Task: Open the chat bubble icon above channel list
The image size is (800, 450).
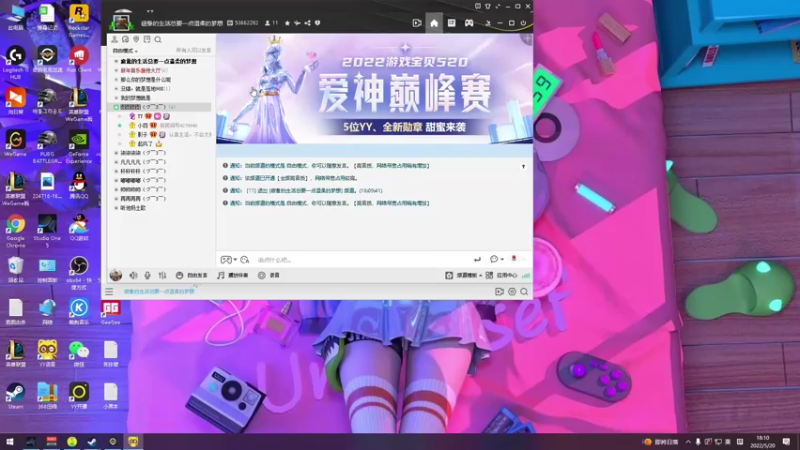Action: pos(126,39)
